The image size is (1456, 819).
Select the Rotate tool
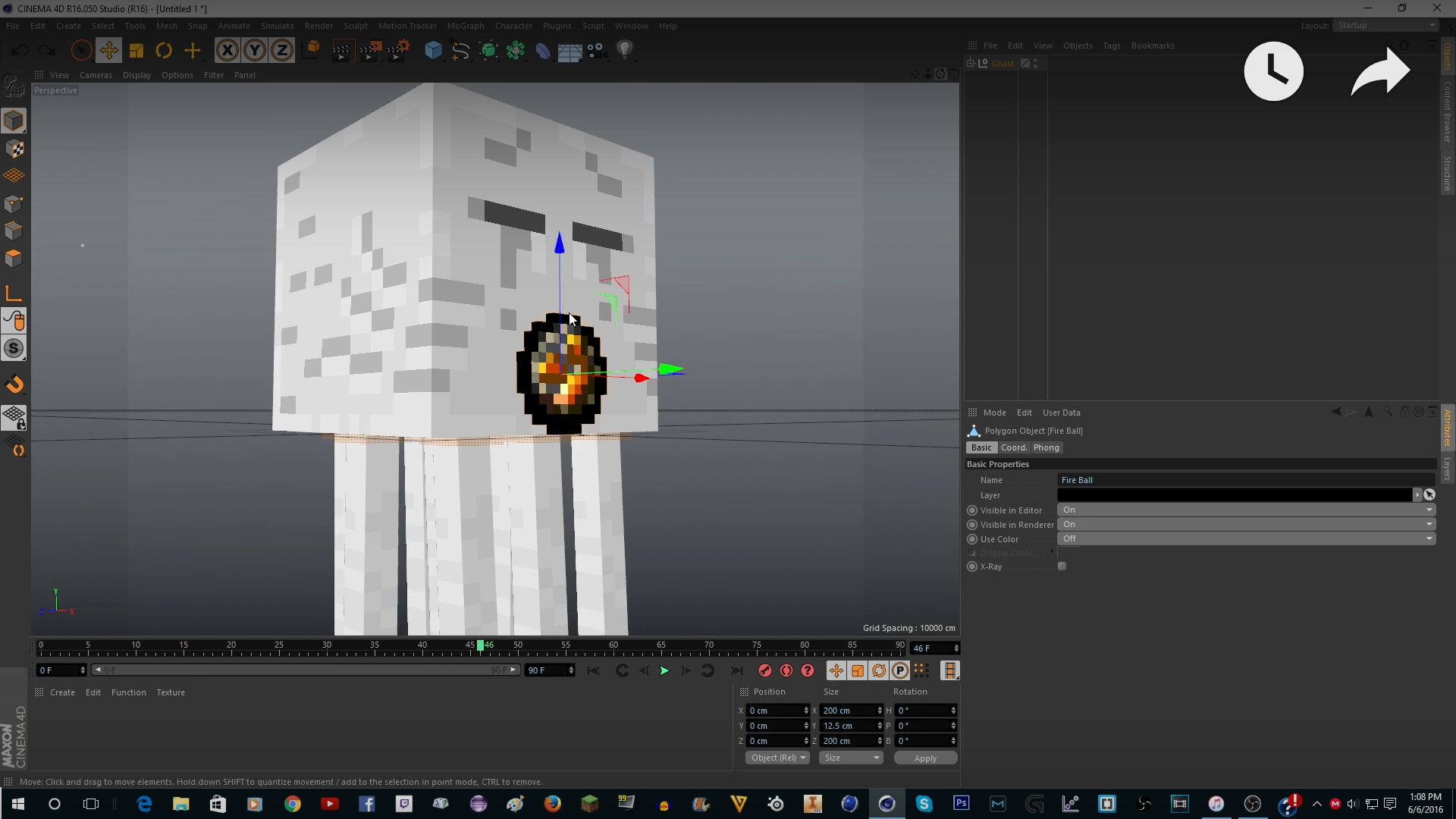pos(164,51)
